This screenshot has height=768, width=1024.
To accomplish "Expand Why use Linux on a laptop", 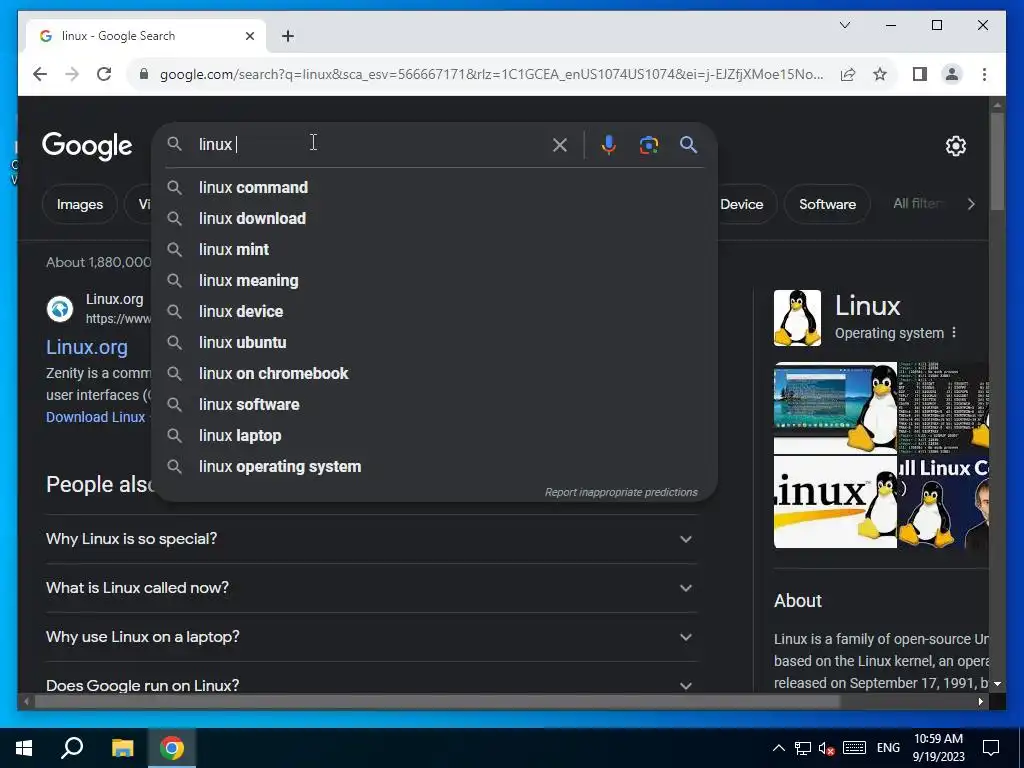I will (371, 637).
